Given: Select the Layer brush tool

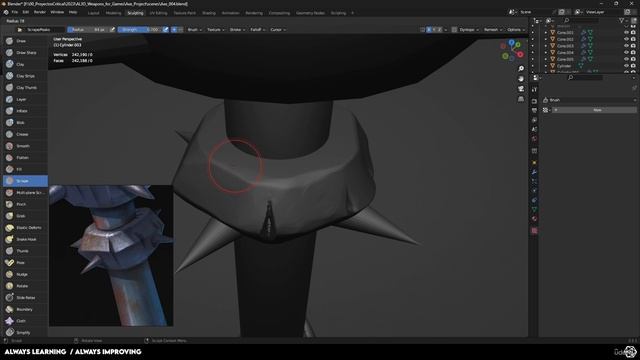Looking at the screenshot, I should click(x=25, y=99).
